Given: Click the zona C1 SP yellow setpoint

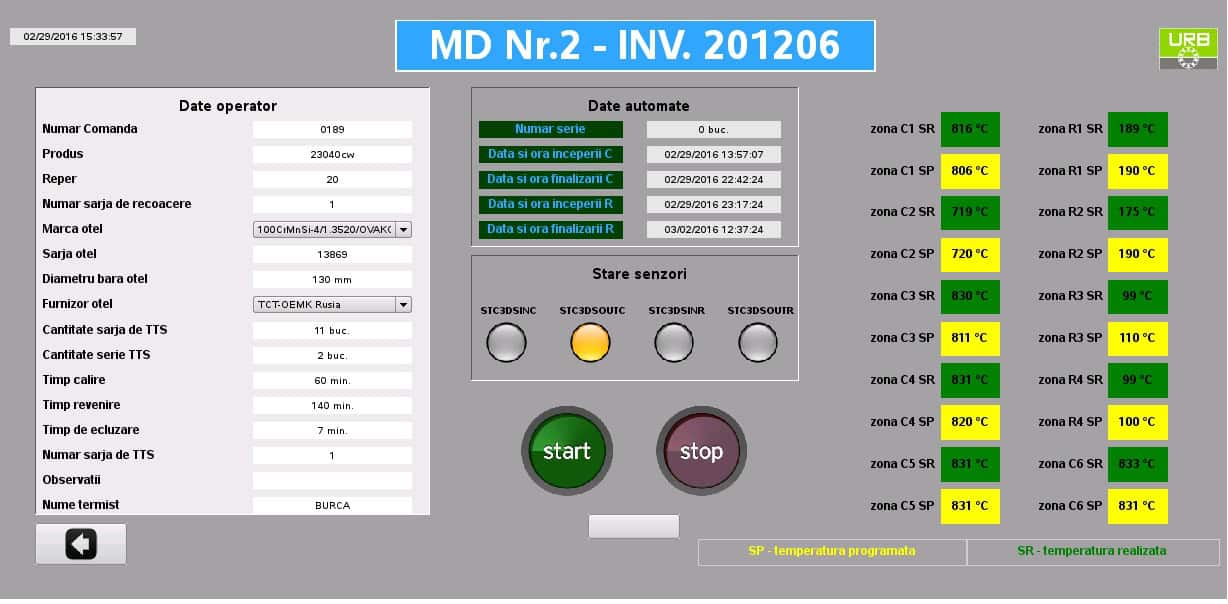Looking at the screenshot, I should tap(970, 171).
